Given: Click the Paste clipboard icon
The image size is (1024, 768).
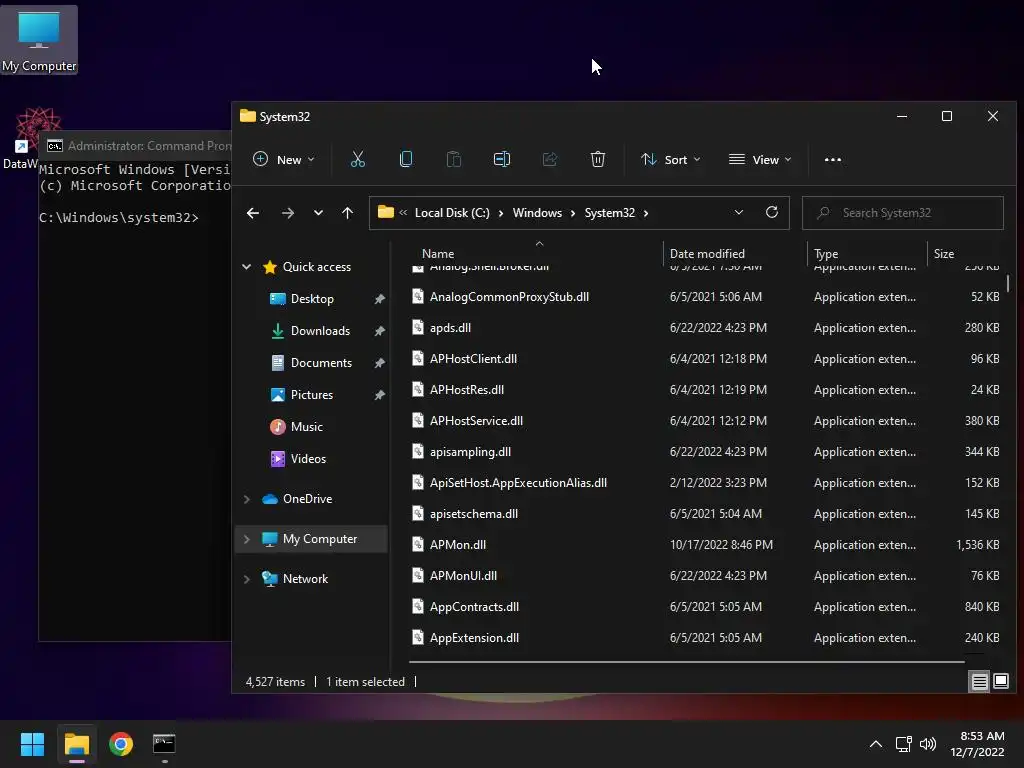Looking at the screenshot, I should [454, 159].
